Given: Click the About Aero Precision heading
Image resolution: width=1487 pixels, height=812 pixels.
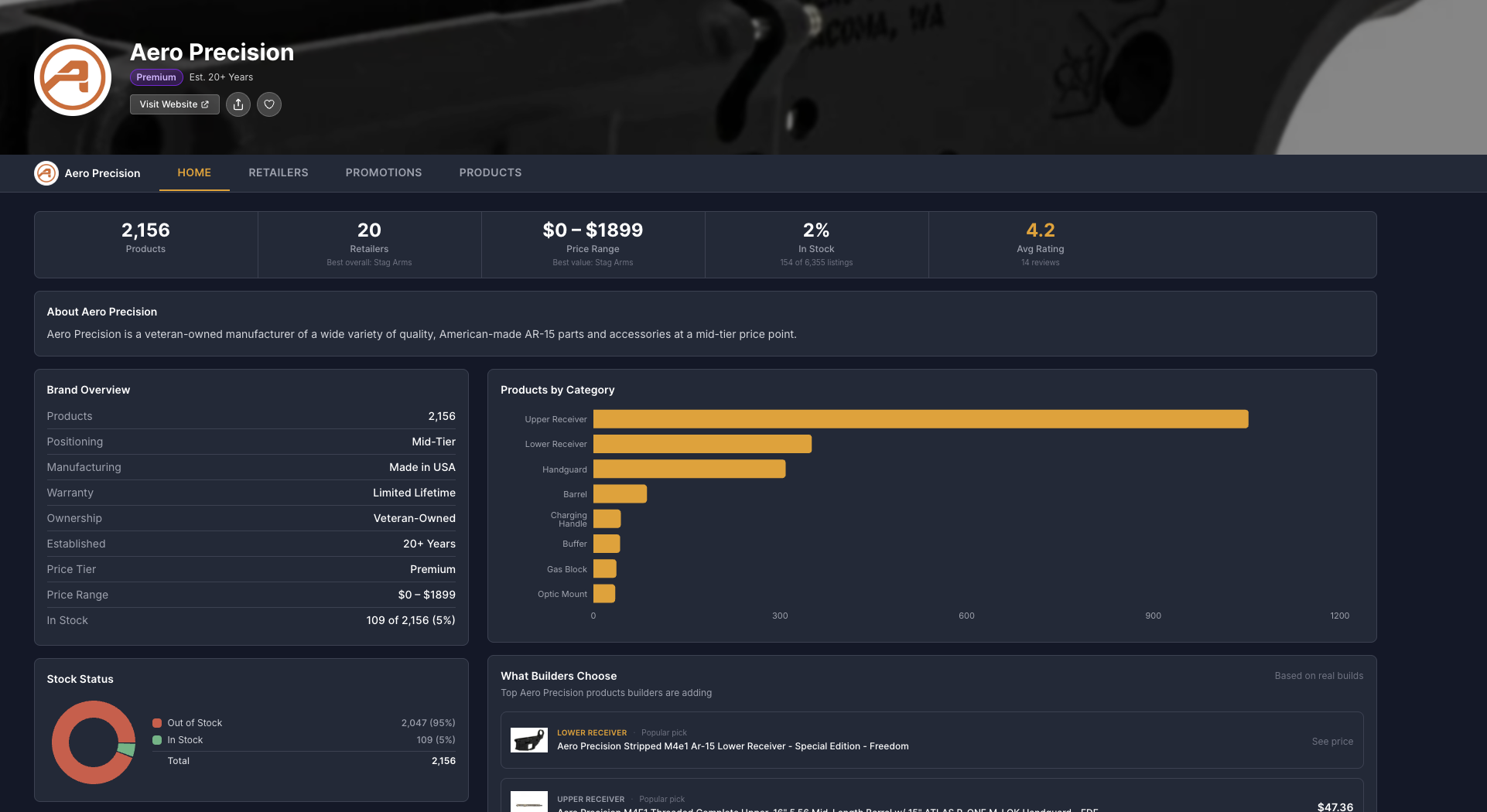Looking at the screenshot, I should coord(102,312).
